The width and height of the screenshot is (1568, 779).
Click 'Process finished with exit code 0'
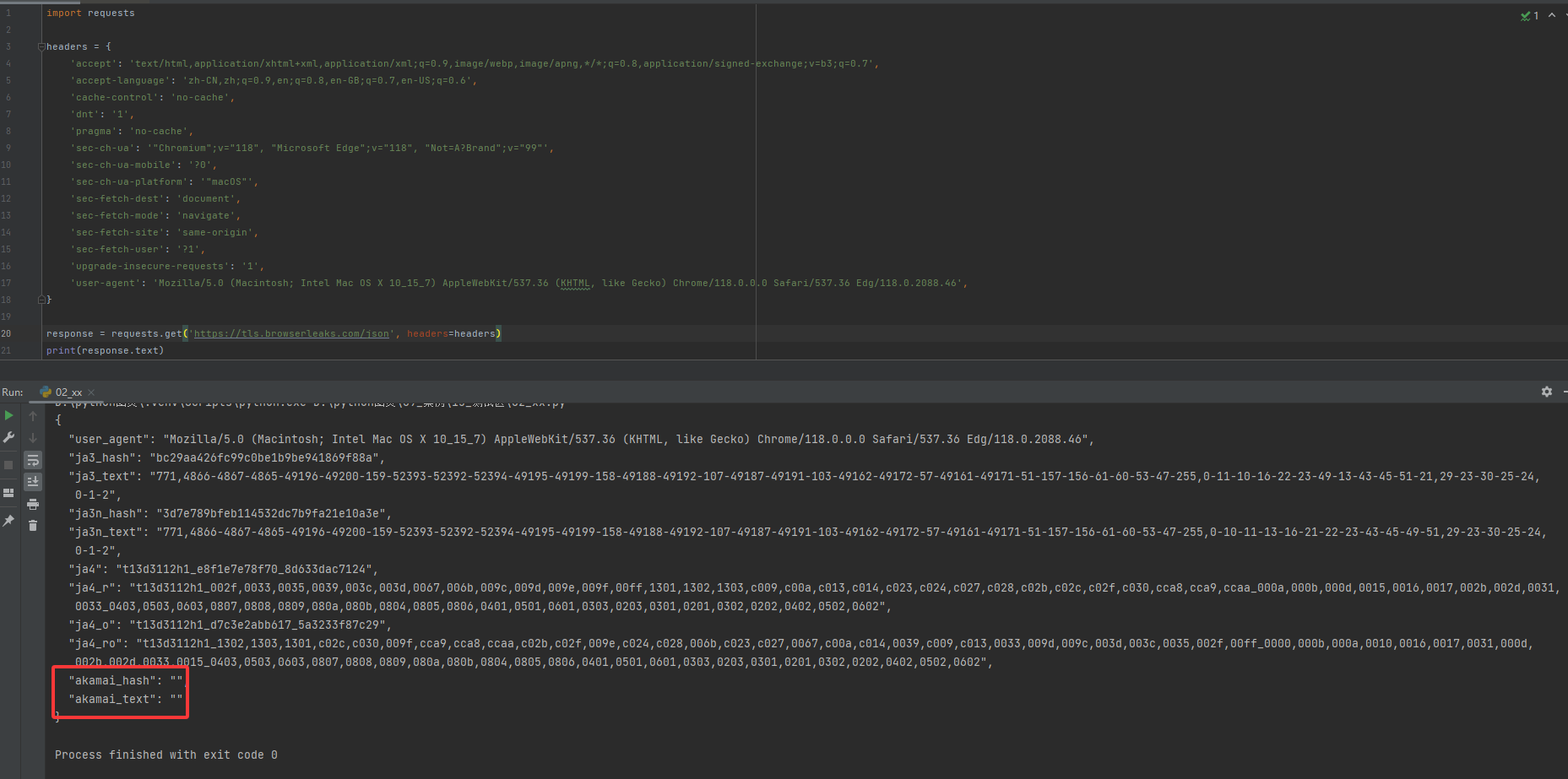166,755
